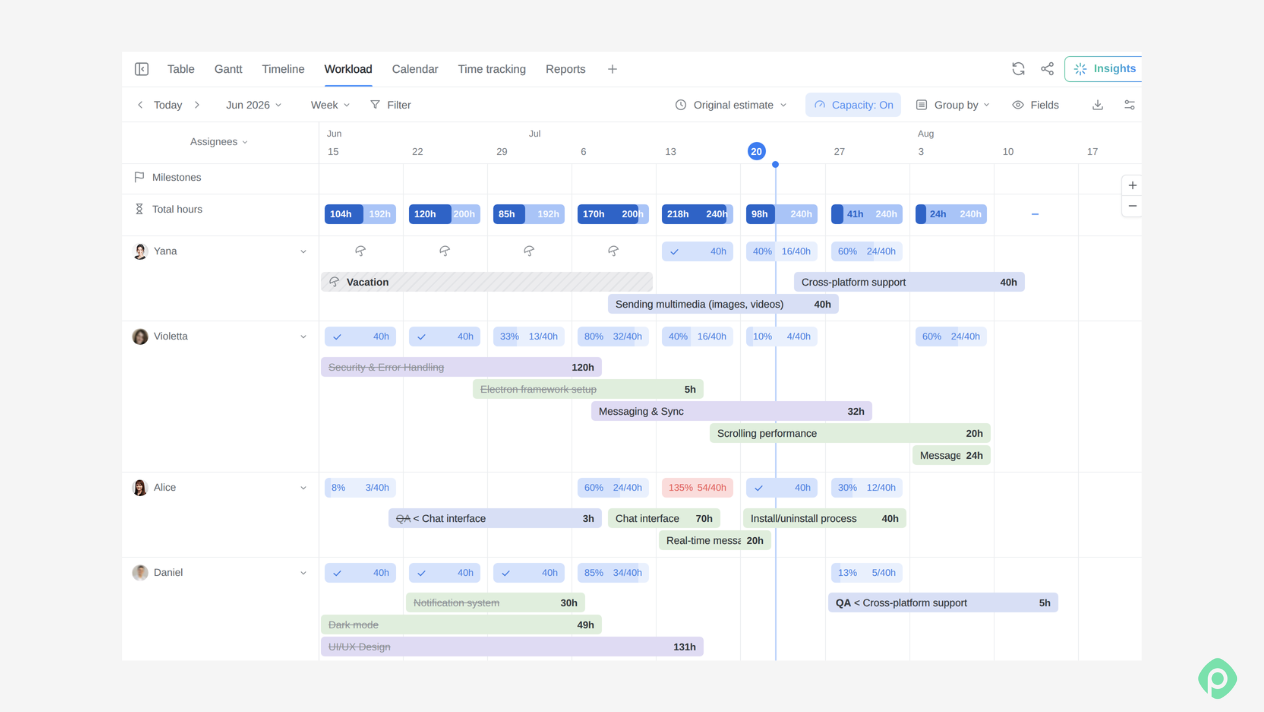Click the Total hours hourglass icon
This screenshot has height=712, width=1264.
139,209
